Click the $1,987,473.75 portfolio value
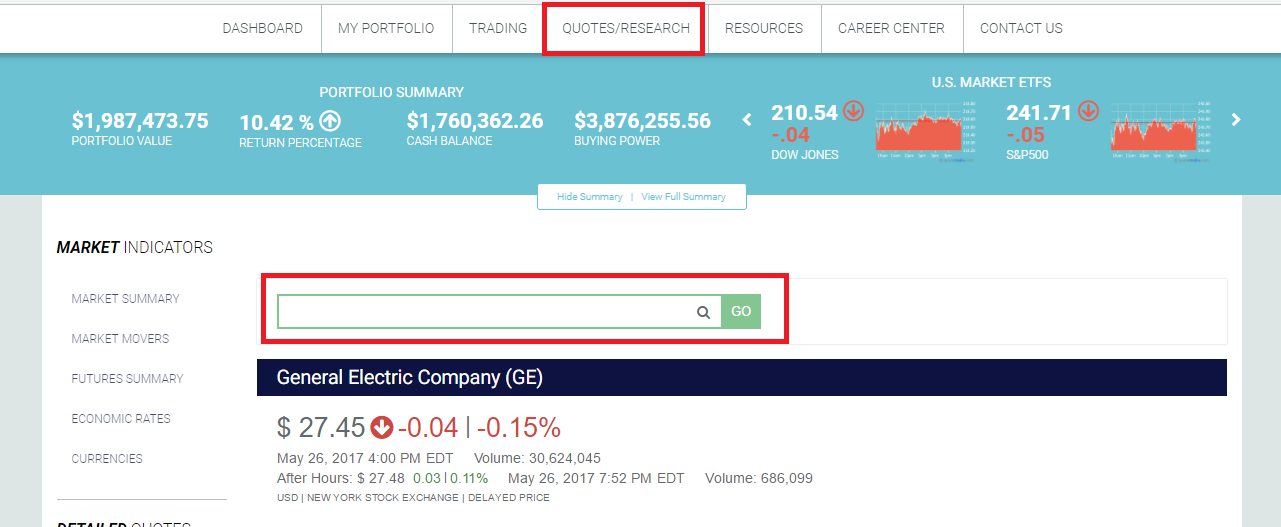The image size is (1281, 527). coord(140,121)
